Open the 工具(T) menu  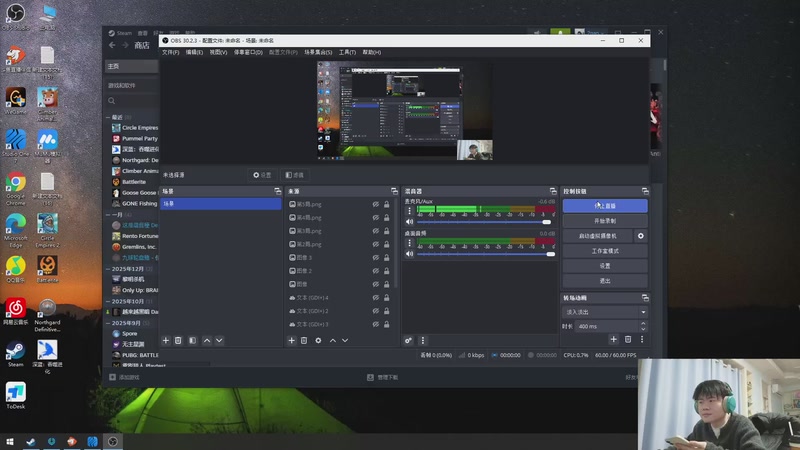pyautogui.click(x=347, y=52)
